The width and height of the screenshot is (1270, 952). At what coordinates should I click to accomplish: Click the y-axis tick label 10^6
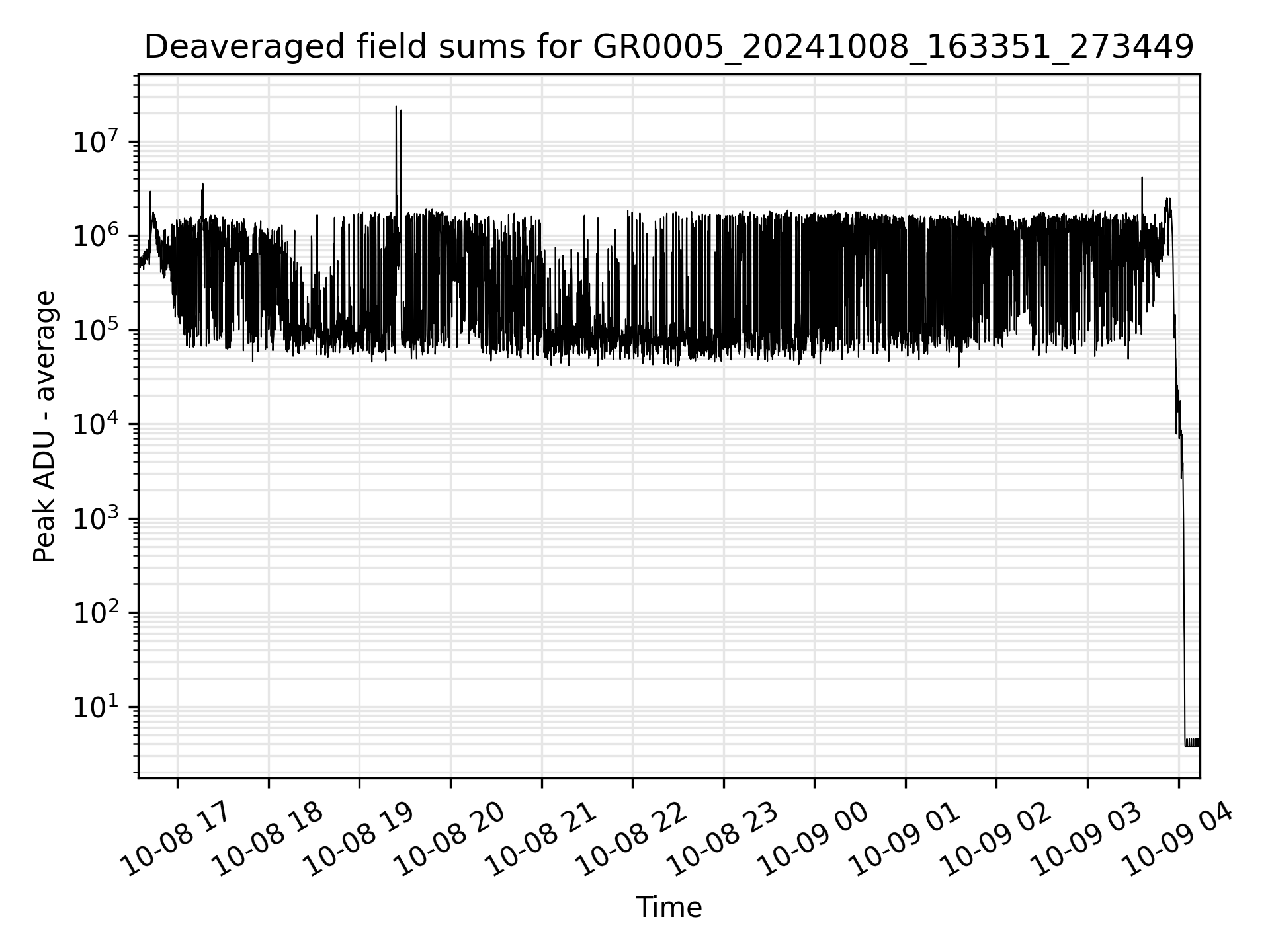click(96, 235)
